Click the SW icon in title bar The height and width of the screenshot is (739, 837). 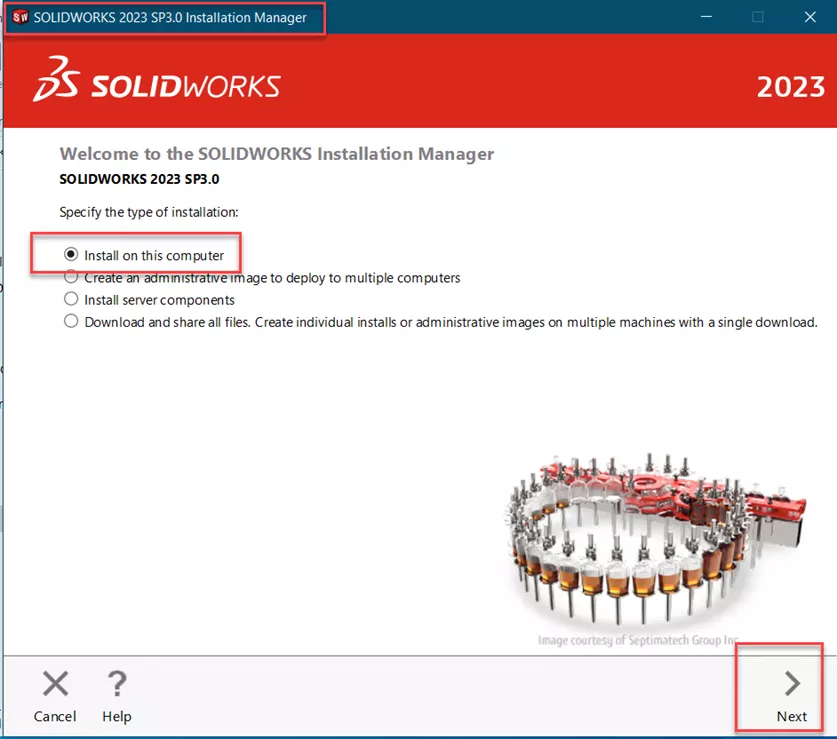(20, 17)
